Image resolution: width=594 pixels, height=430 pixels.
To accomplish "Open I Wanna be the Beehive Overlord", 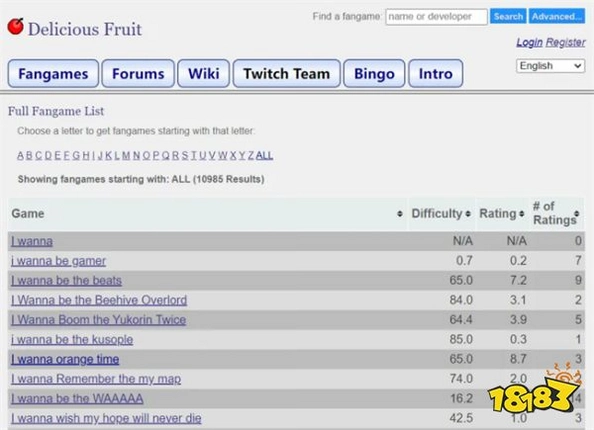I will [99, 300].
